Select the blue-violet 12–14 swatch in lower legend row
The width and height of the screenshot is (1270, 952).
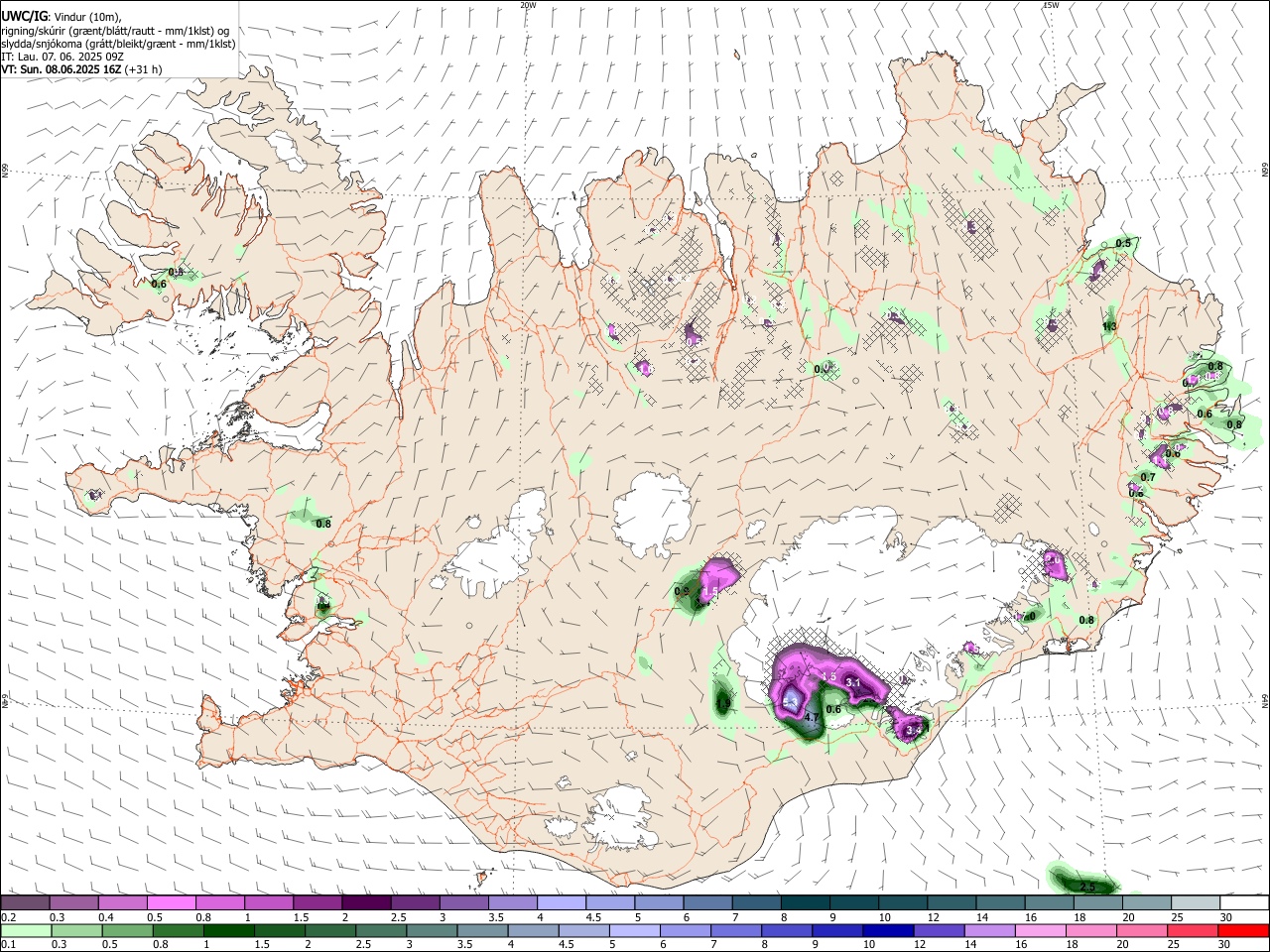939,930
